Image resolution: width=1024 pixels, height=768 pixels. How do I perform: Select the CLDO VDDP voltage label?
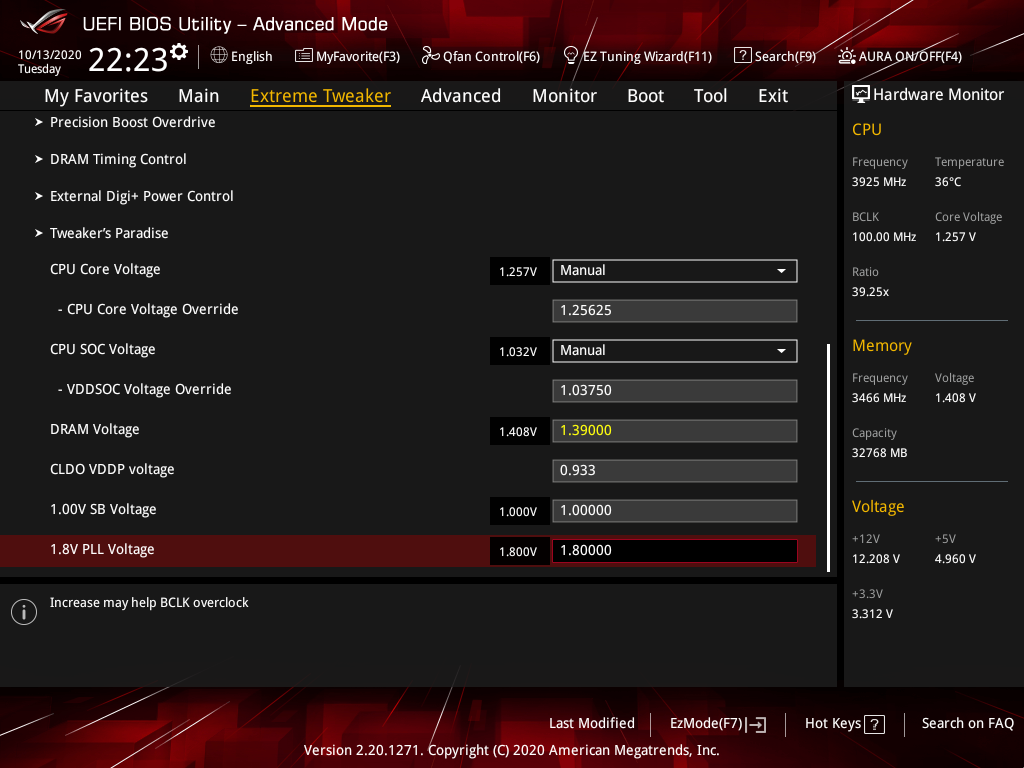pyautogui.click(x=112, y=469)
